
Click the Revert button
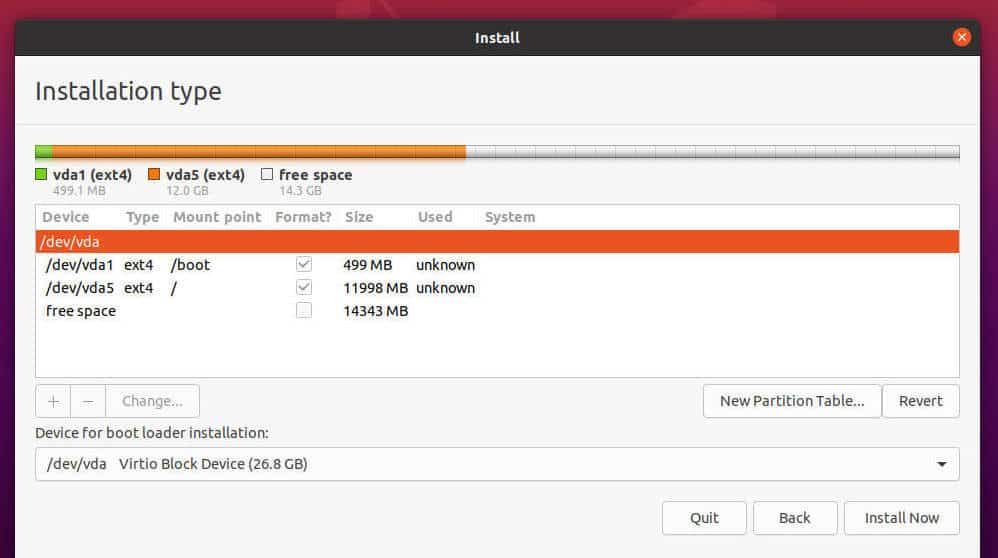point(920,401)
